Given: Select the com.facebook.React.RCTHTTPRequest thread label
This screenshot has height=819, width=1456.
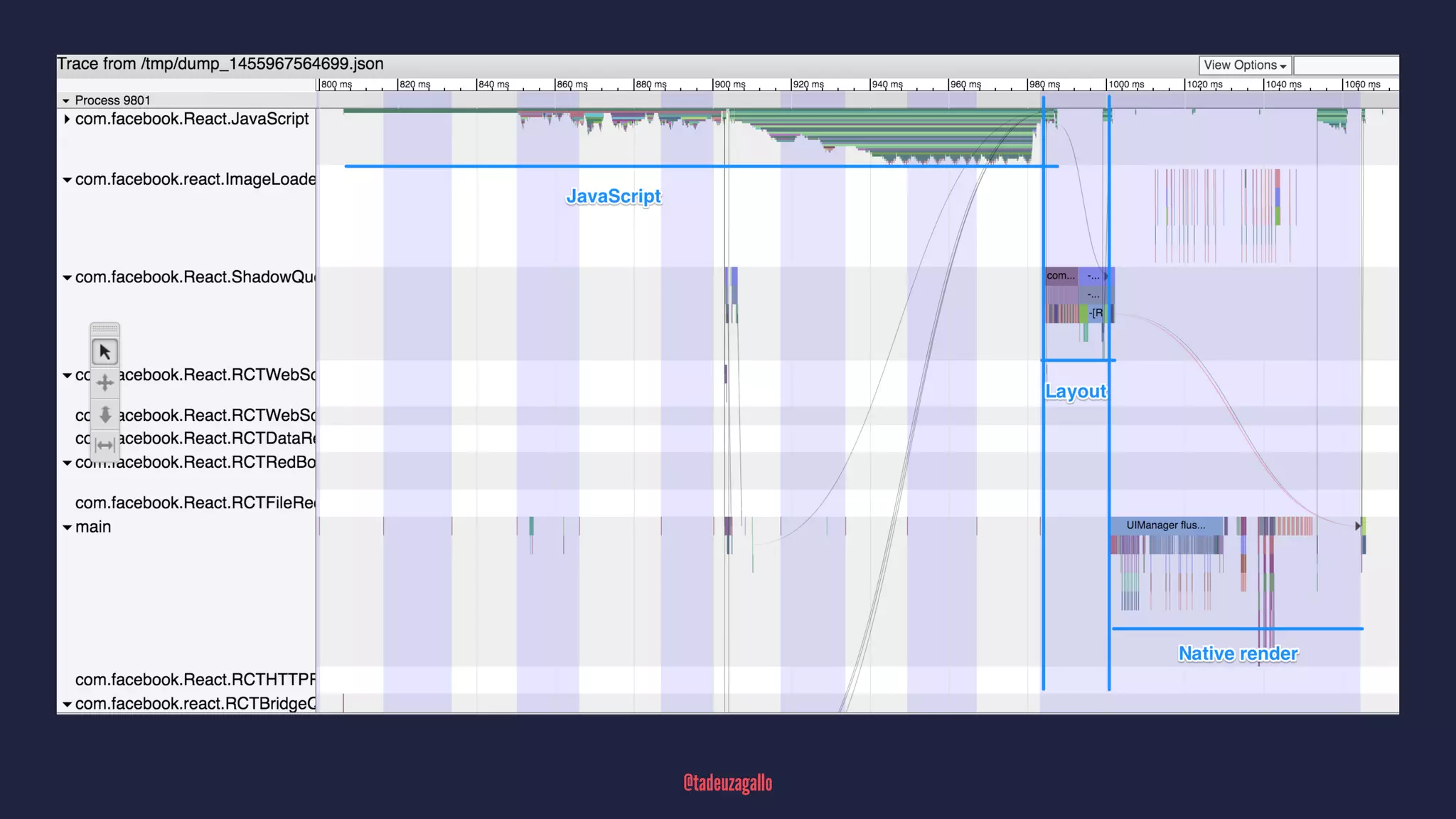Looking at the screenshot, I should [195, 680].
